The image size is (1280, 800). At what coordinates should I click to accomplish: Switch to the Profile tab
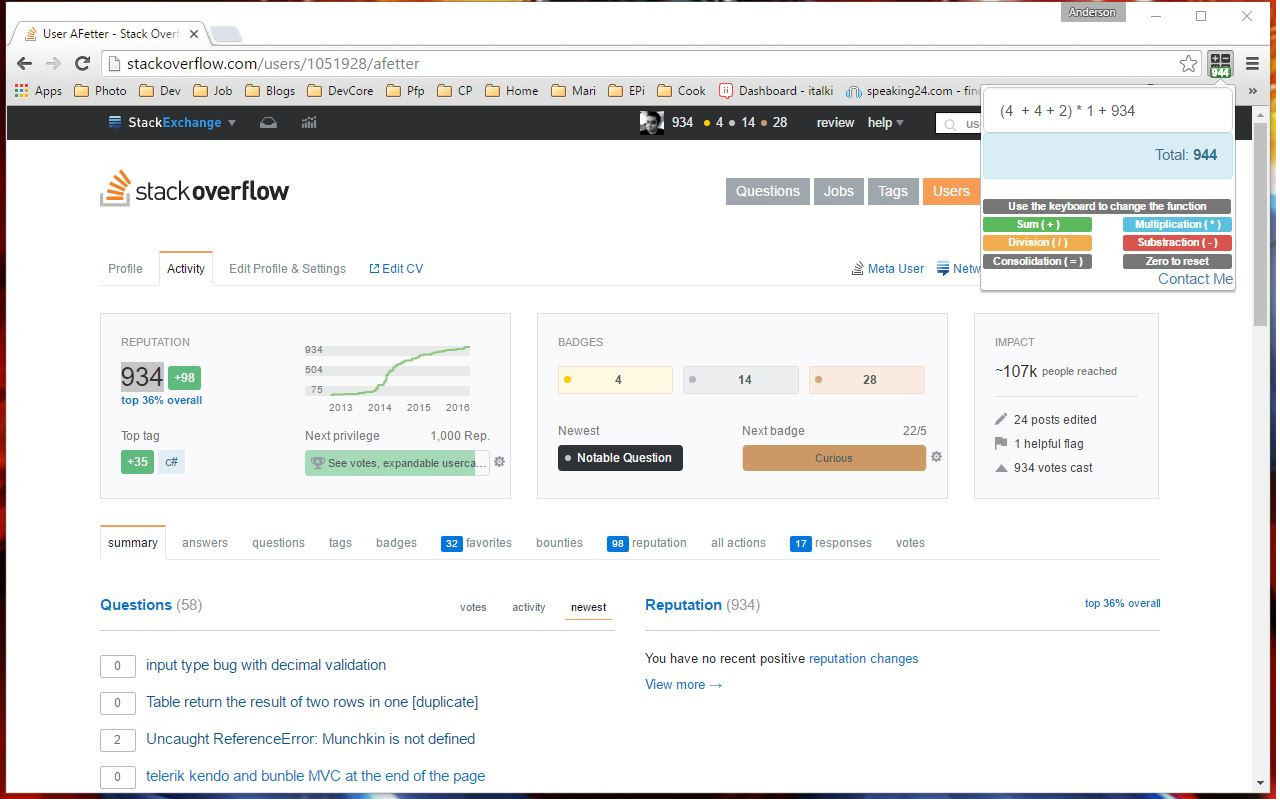pos(125,269)
